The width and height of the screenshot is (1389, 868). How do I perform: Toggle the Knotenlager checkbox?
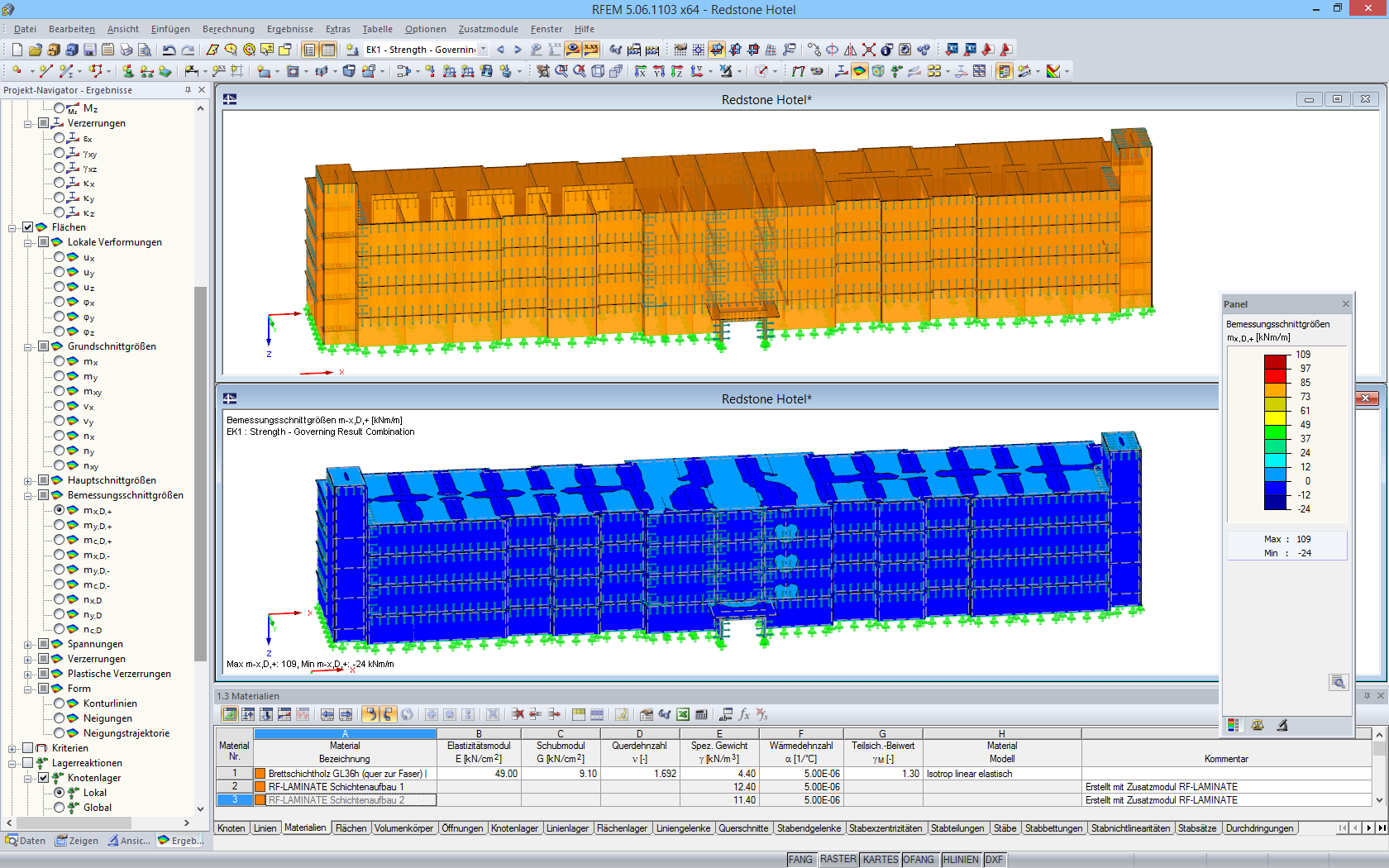pyautogui.click(x=42, y=778)
